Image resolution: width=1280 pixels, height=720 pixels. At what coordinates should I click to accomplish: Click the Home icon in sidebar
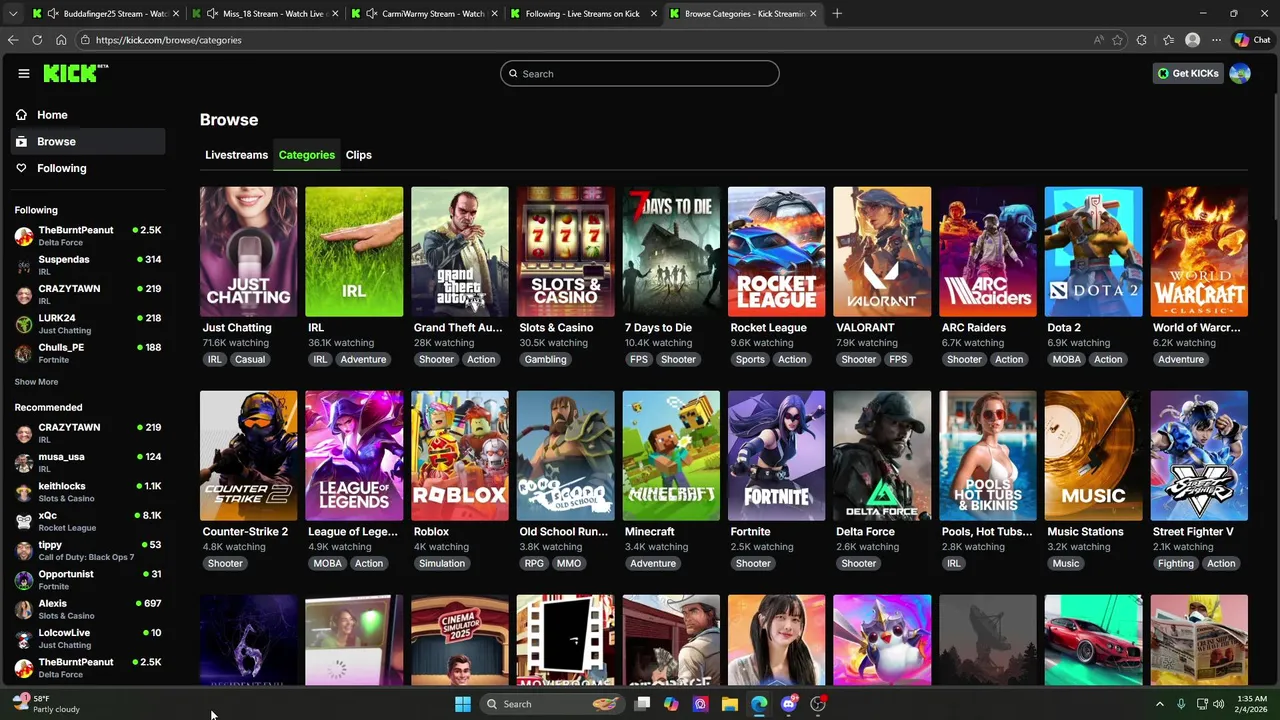(21, 115)
